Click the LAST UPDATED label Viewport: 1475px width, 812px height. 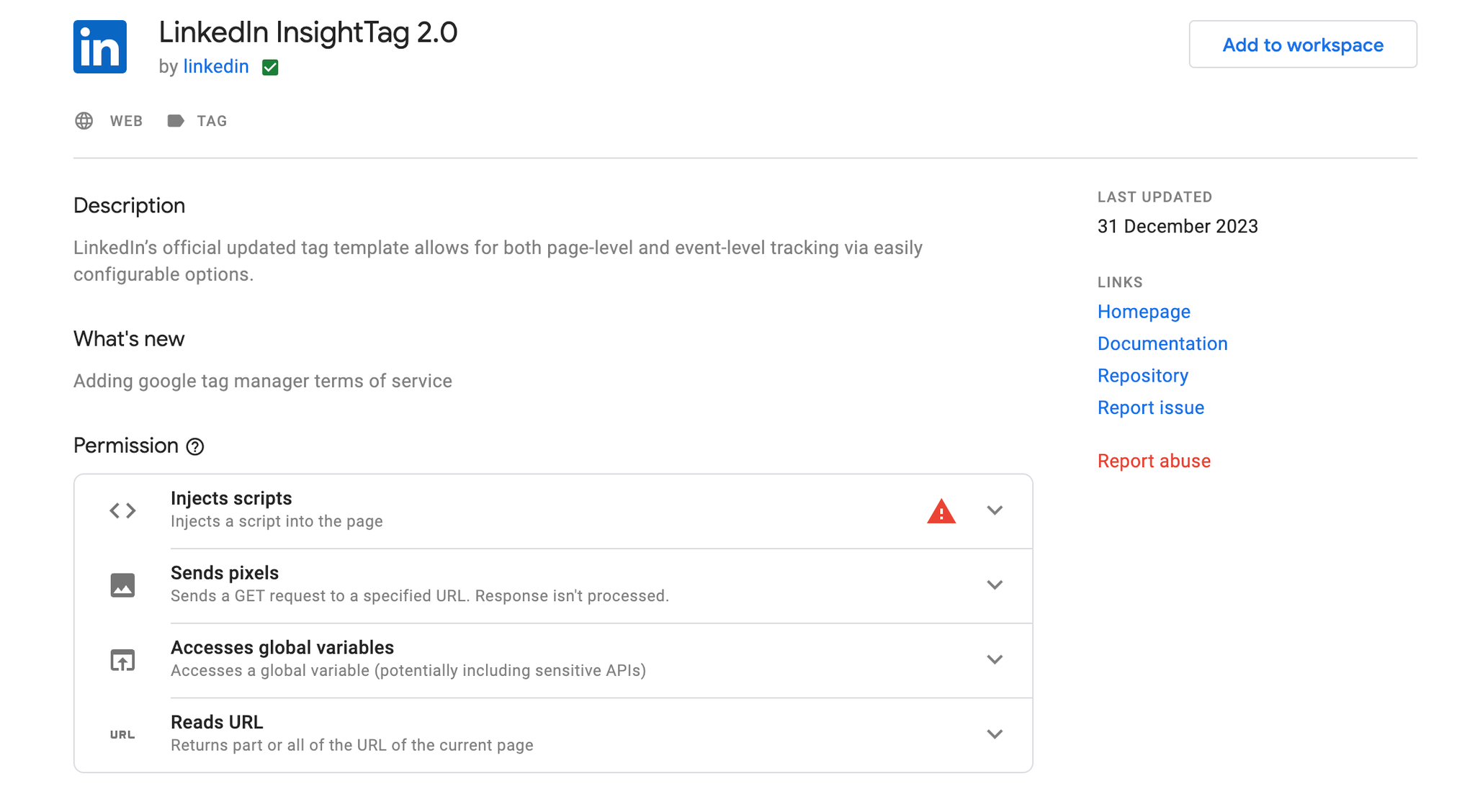coord(1155,197)
